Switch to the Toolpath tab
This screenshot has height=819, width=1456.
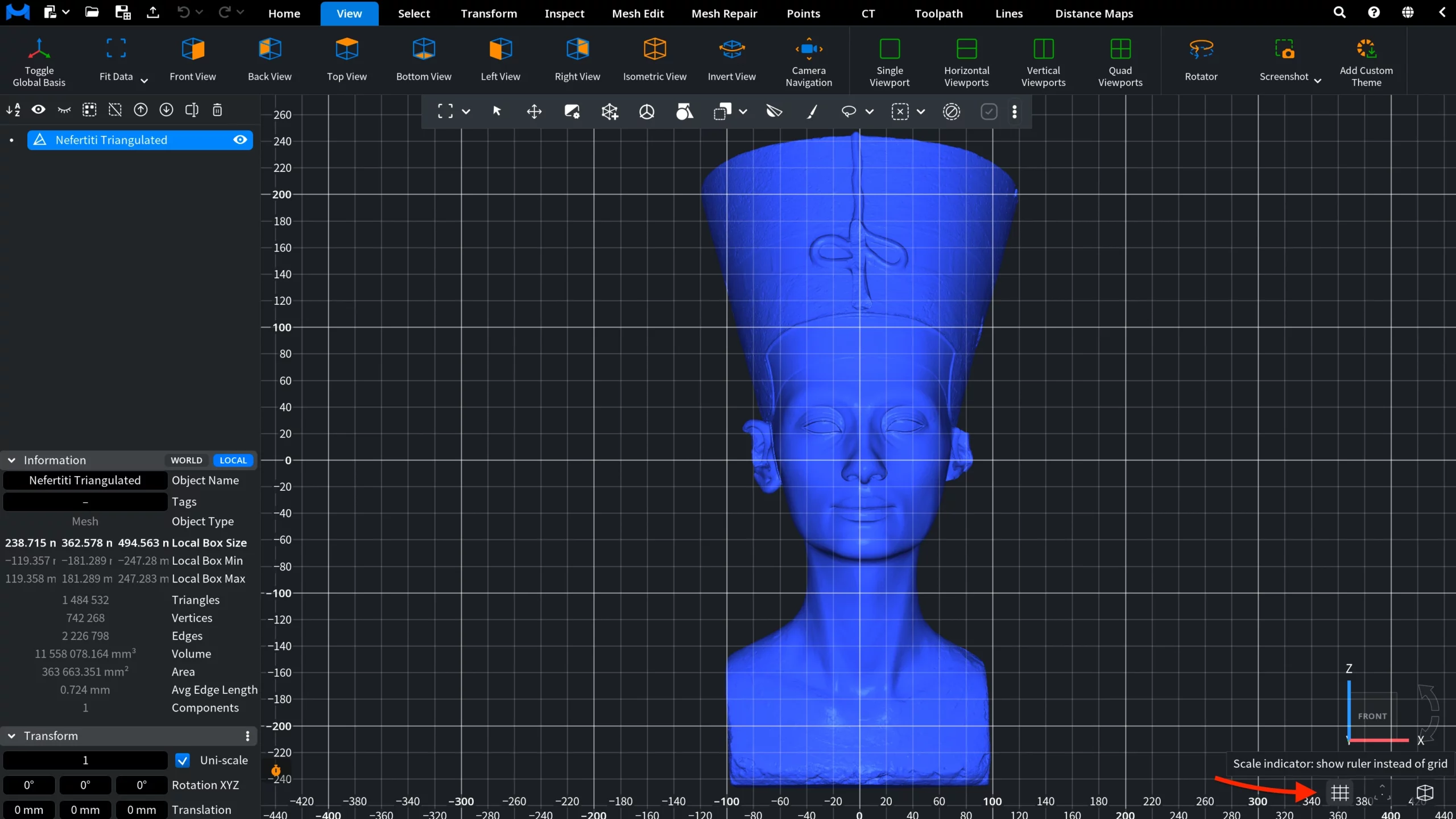click(938, 13)
